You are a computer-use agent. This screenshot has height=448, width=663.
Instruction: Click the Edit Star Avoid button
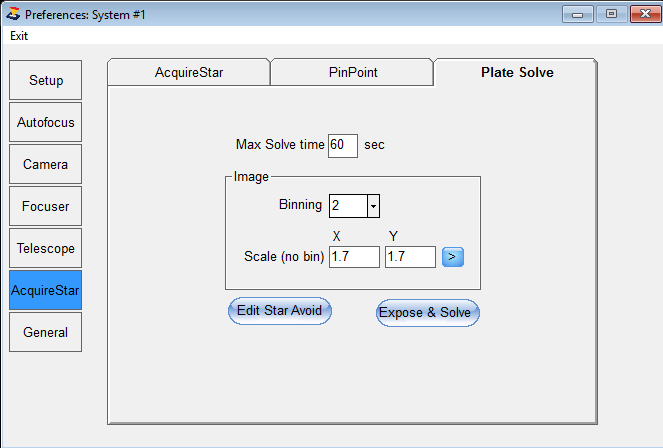(x=279, y=311)
